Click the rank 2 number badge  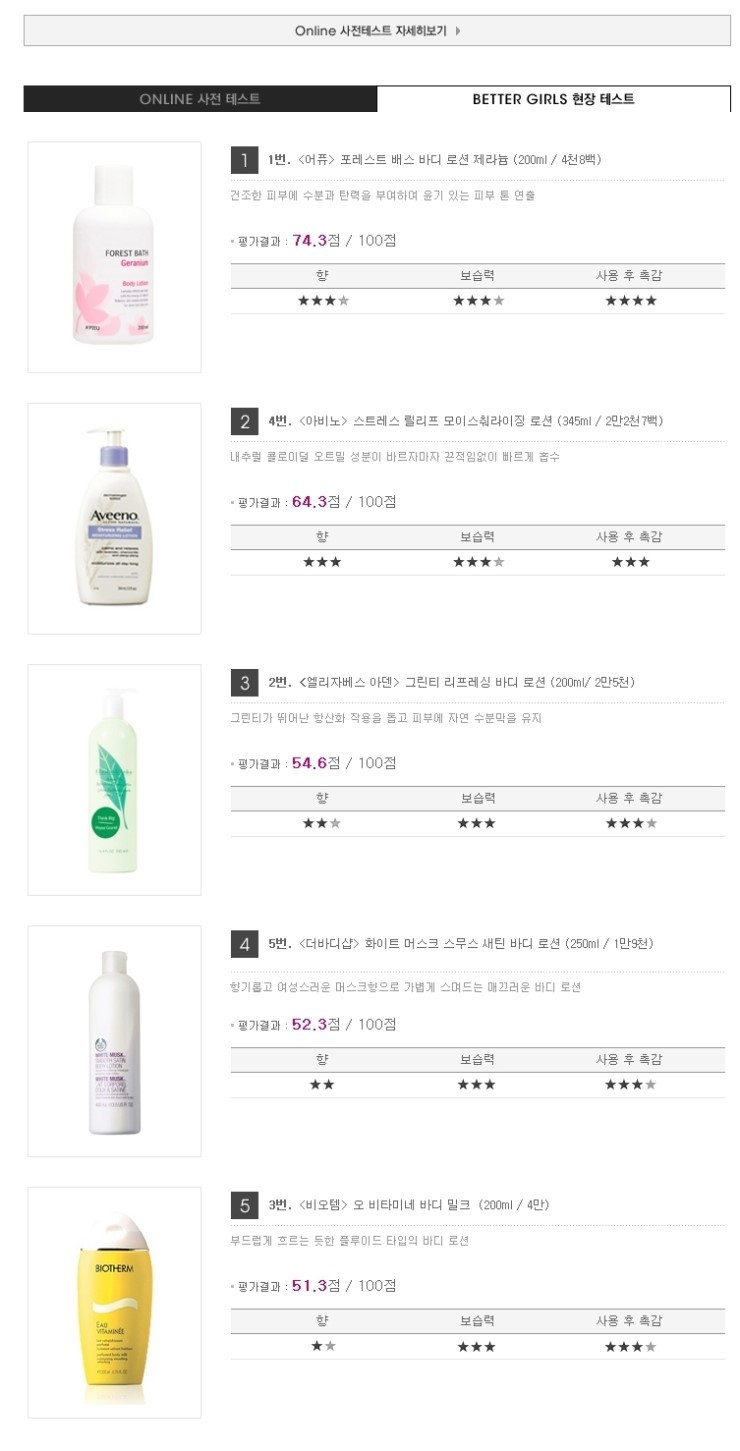[x=244, y=421]
